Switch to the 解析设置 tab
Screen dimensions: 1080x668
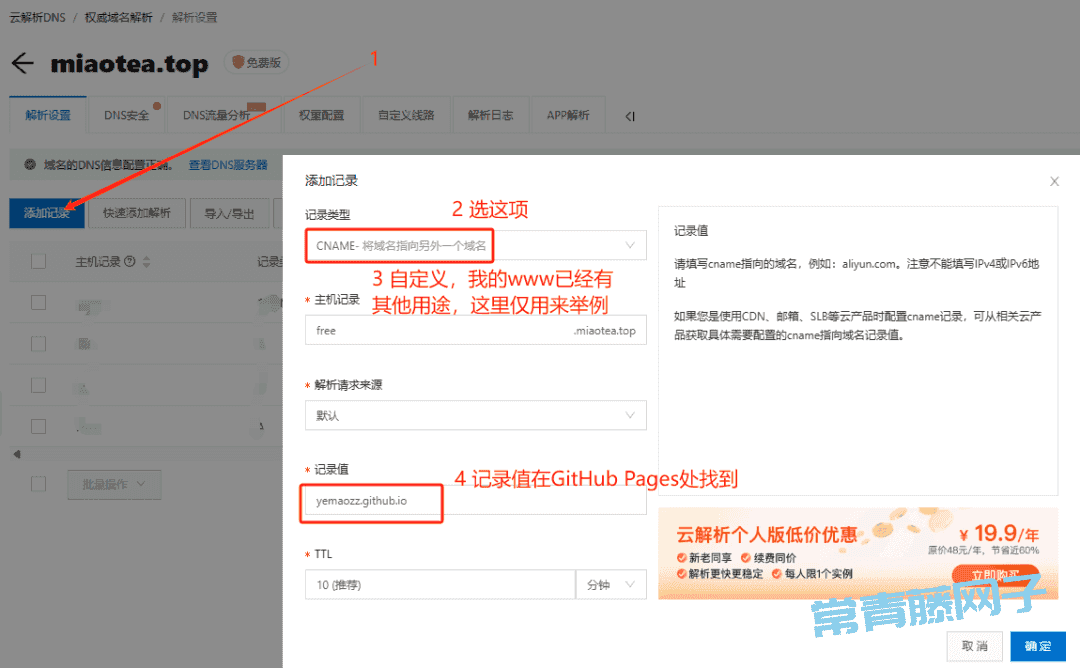tap(48, 115)
